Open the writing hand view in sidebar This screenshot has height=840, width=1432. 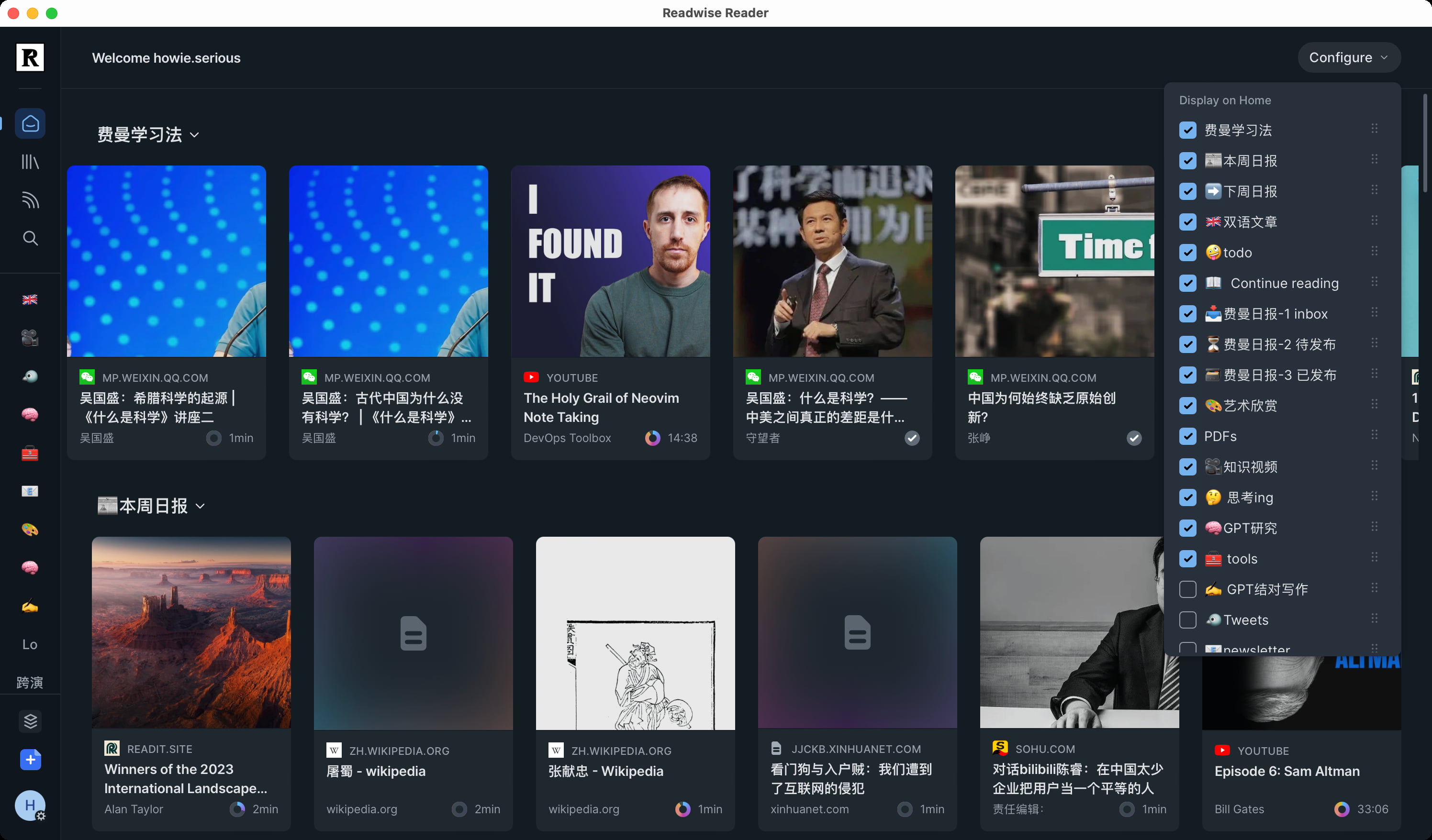point(30,606)
